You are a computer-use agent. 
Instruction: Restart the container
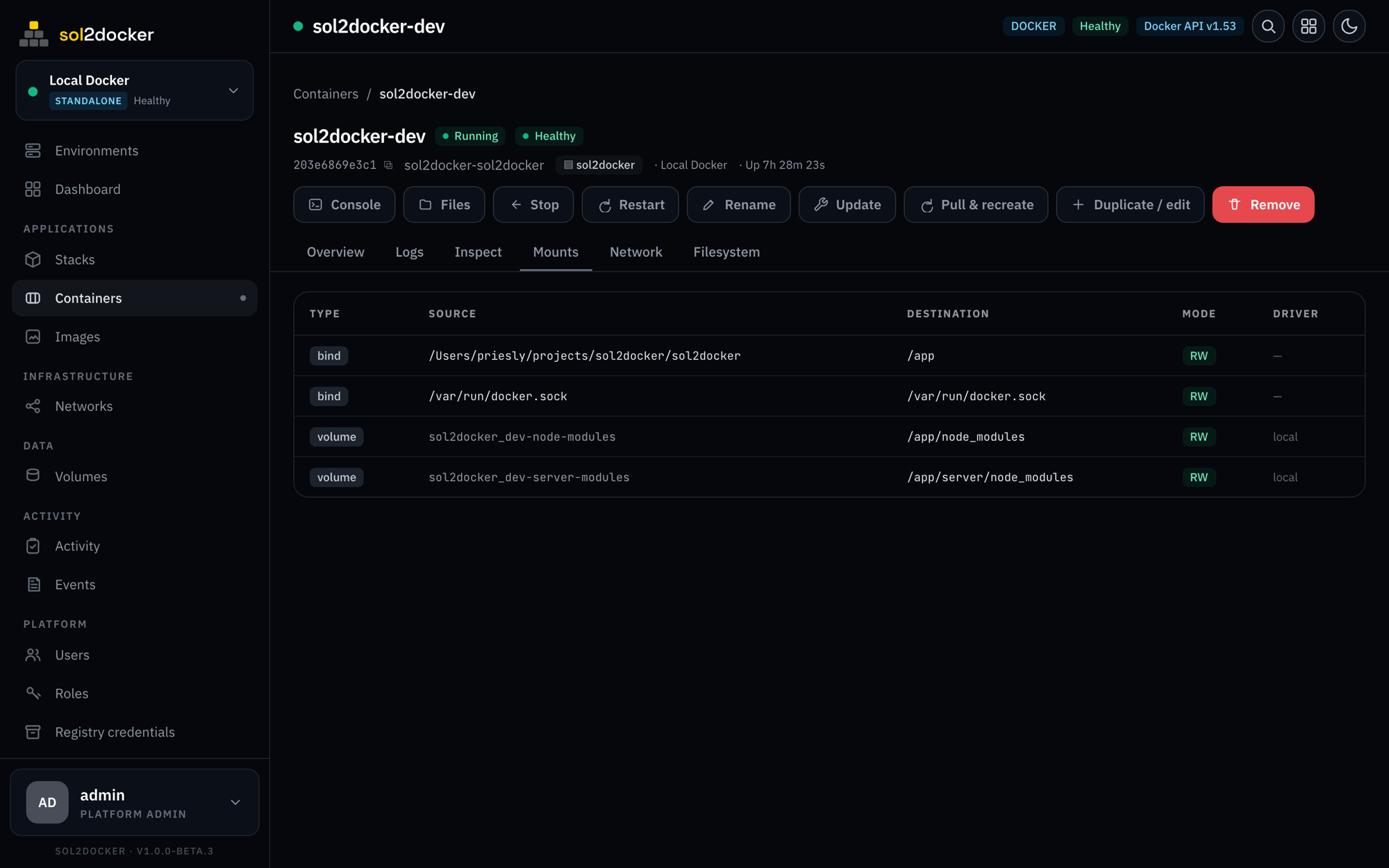click(631, 205)
